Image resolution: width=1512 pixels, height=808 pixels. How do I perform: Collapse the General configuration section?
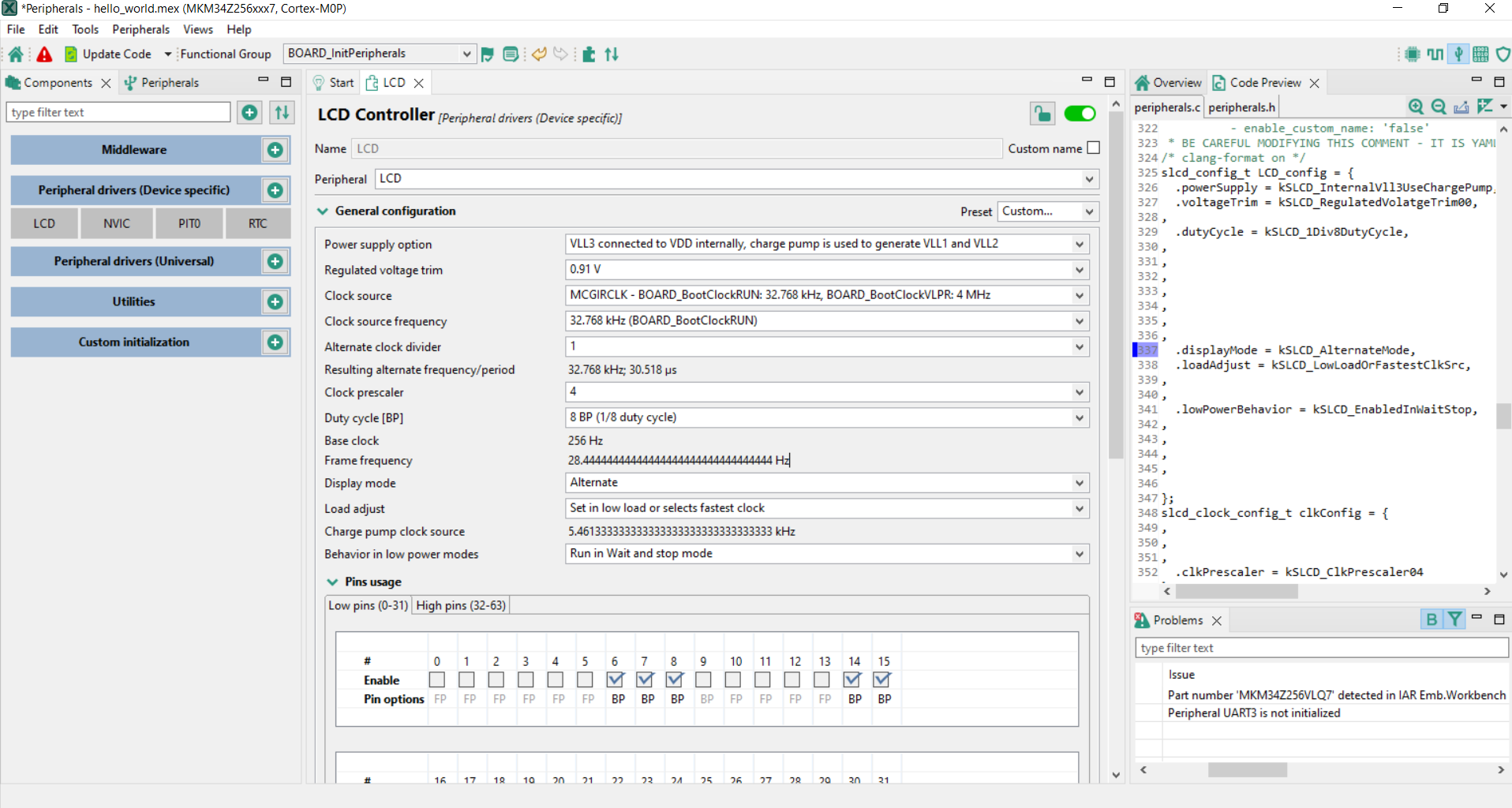[x=323, y=211]
